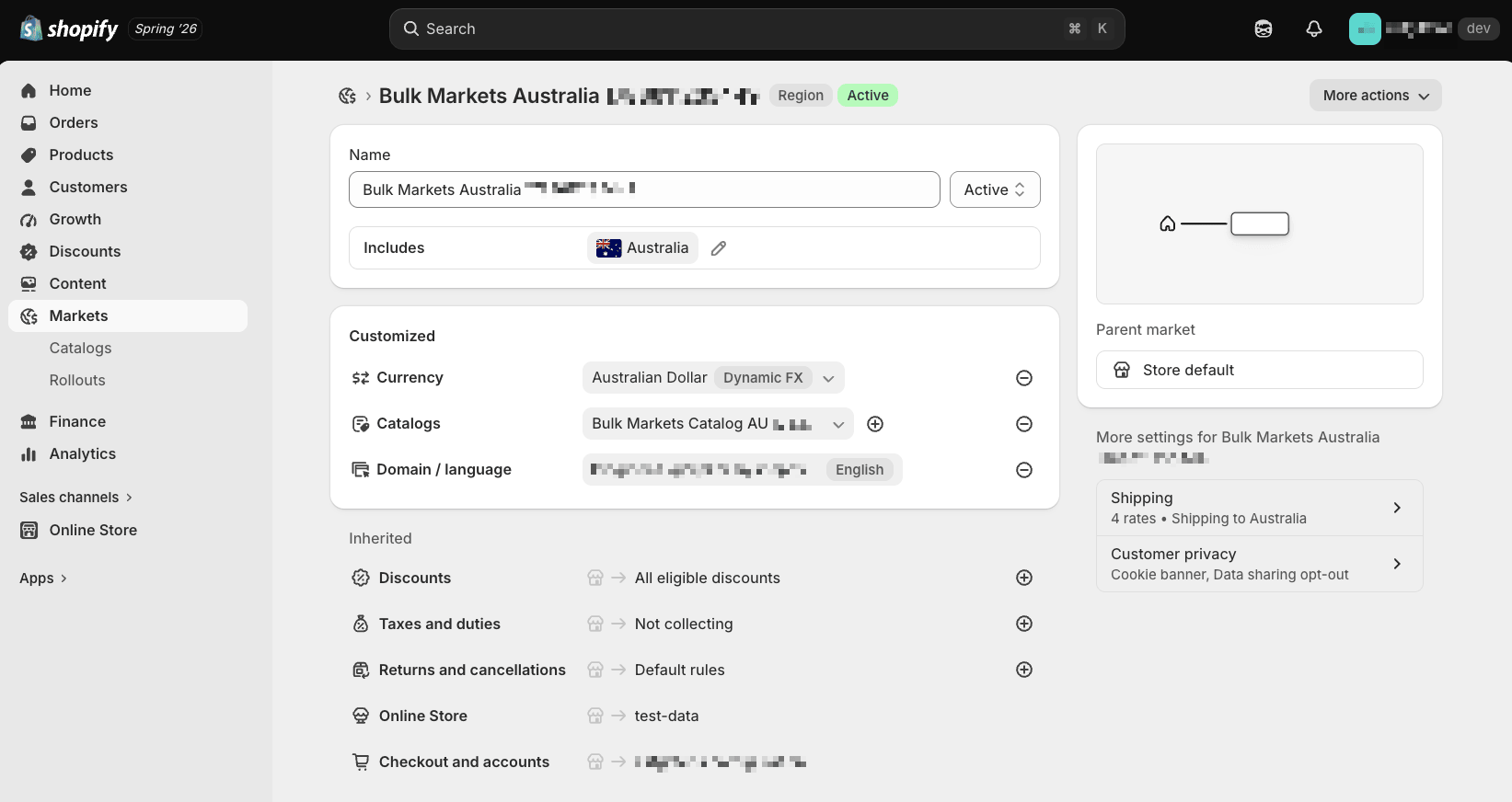Open the Bulk Markets Catalog AU dropdown

point(718,424)
